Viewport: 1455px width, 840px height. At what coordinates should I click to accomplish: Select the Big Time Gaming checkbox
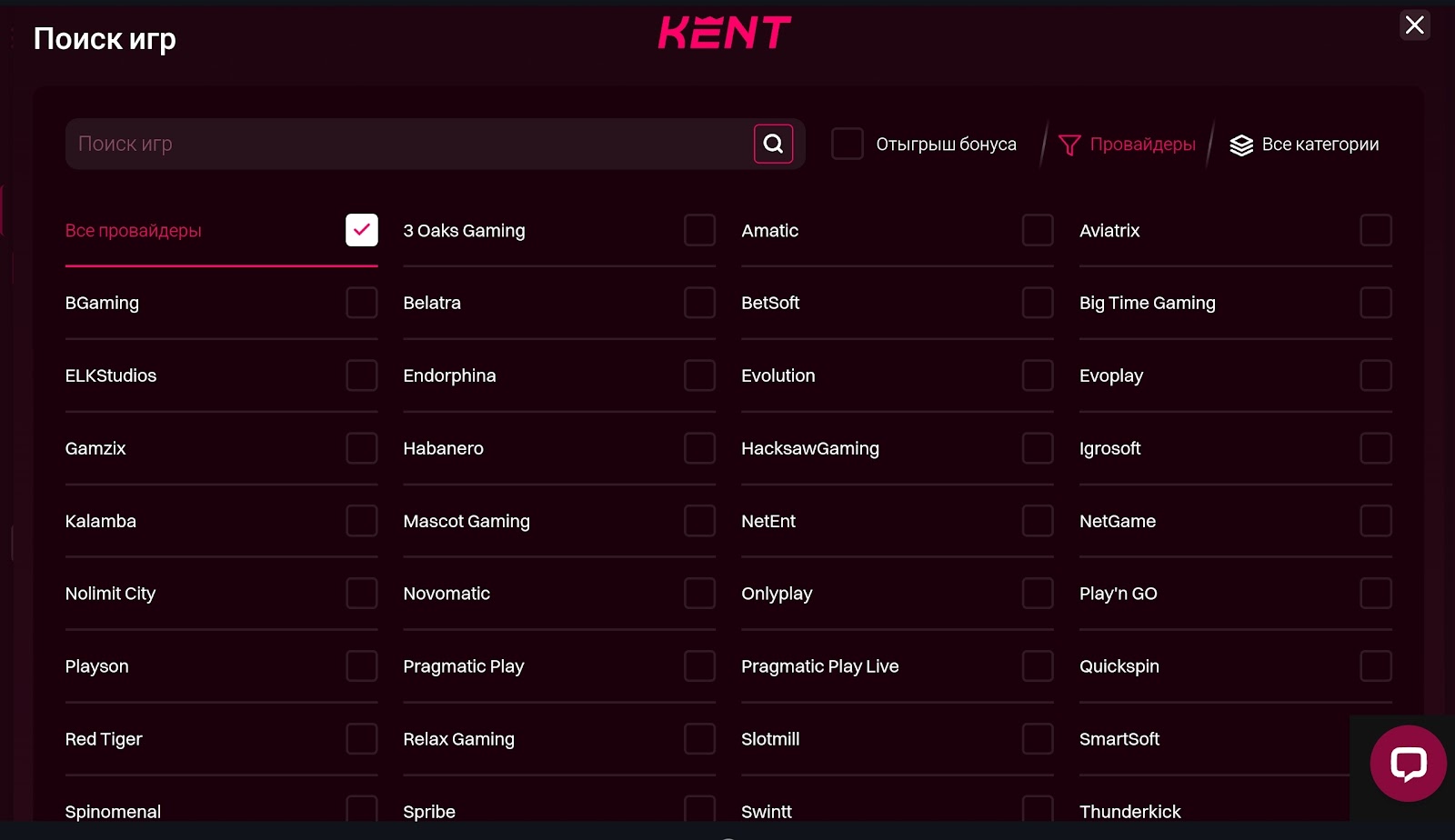tap(1376, 303)
